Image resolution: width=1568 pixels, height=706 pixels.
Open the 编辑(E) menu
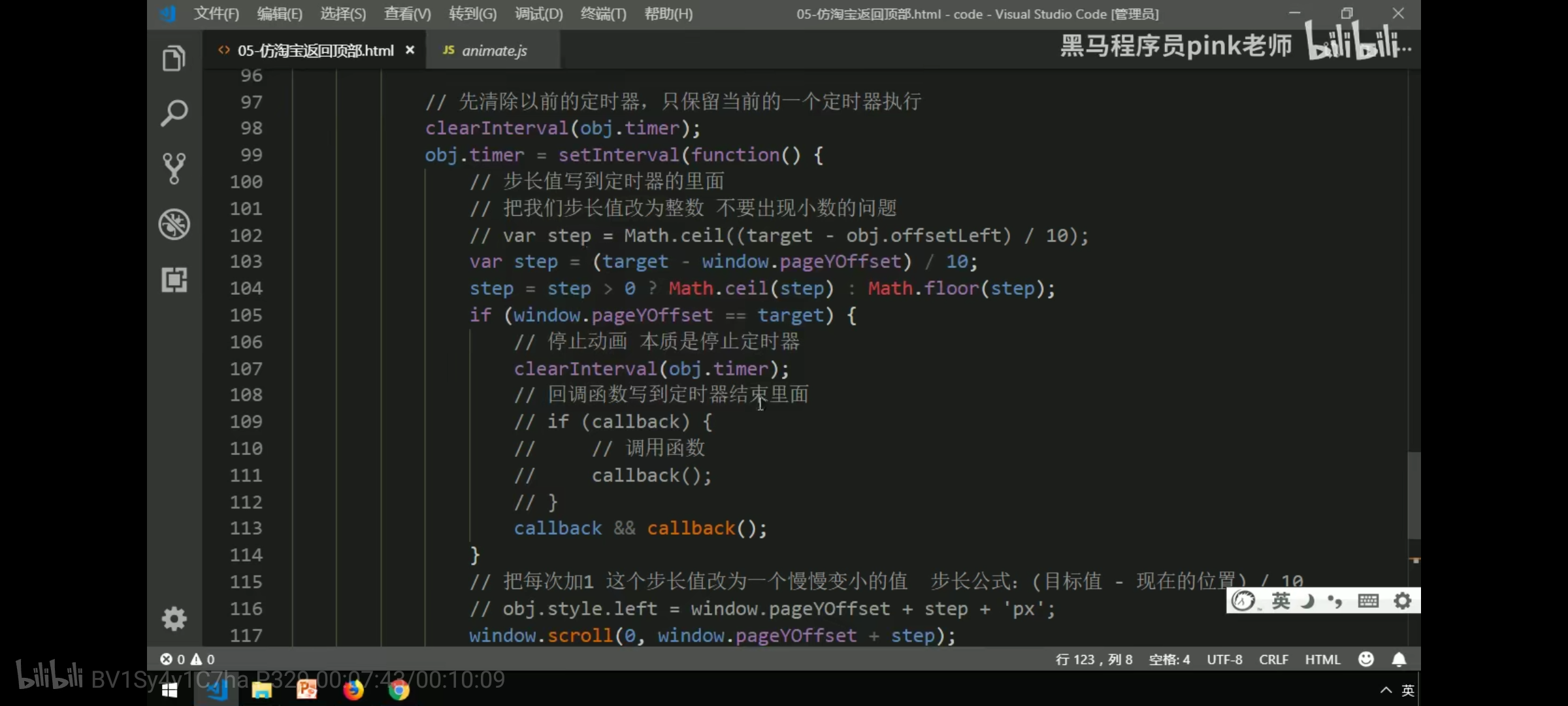280,14
